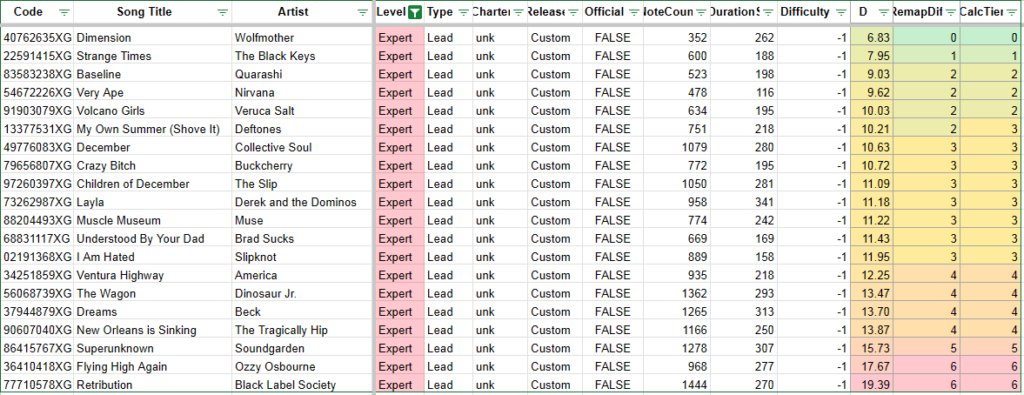This screenshot has width=1024, height=395.
Task: Select the Superunknown song title cell
Action: 153,349
